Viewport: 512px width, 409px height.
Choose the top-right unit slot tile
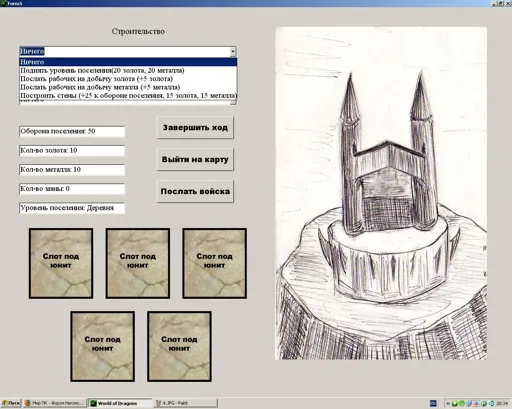(x=214, y=263)
